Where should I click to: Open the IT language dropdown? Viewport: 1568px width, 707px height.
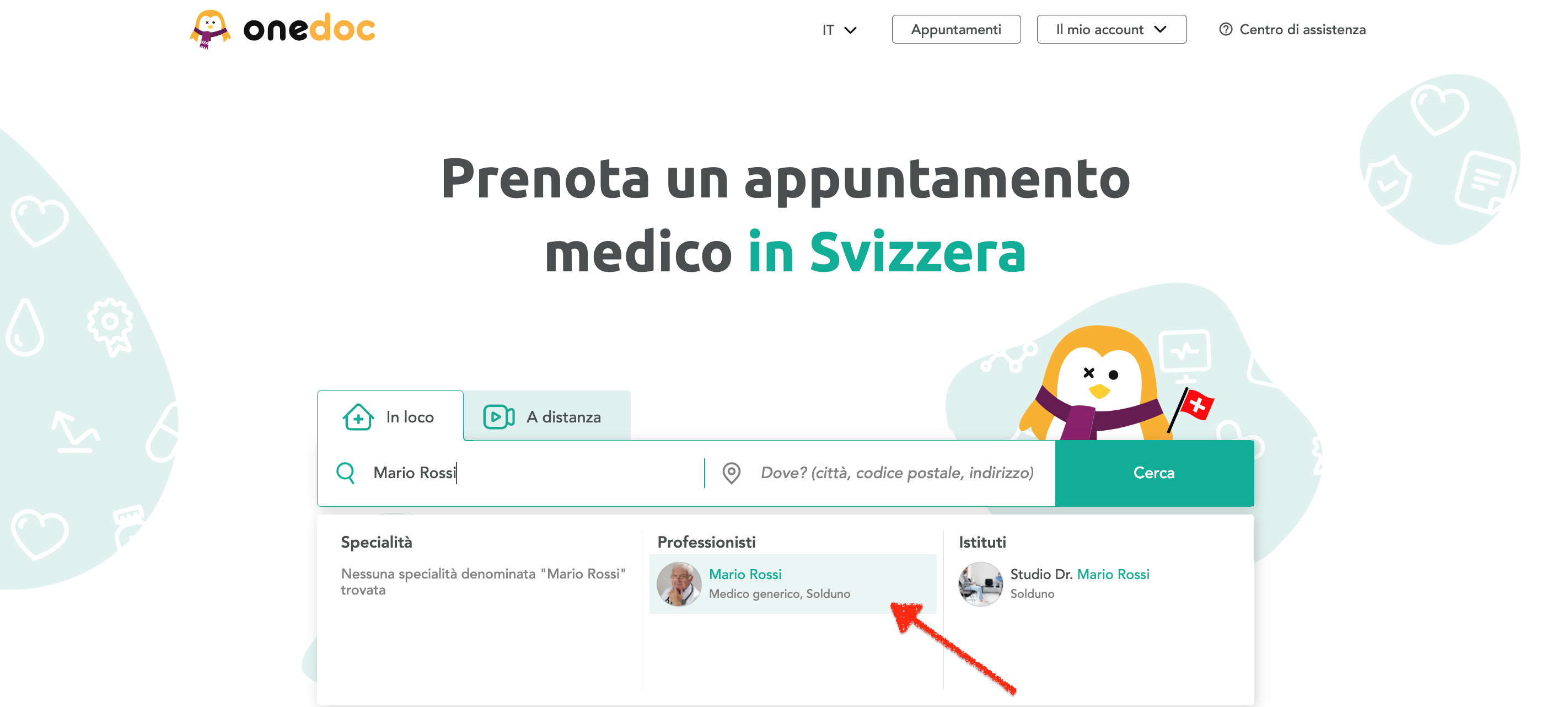tap(839, 30)
